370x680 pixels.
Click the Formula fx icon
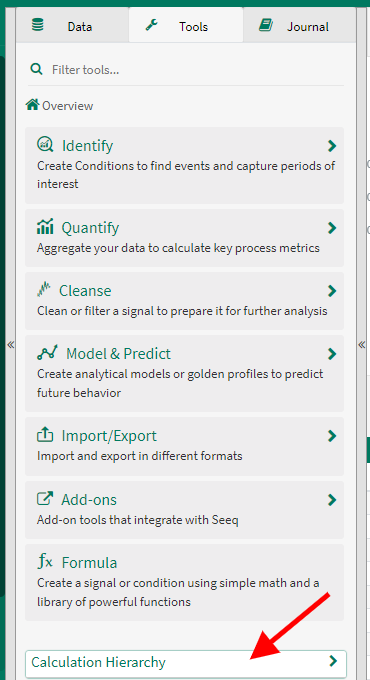tap(45, 562)
